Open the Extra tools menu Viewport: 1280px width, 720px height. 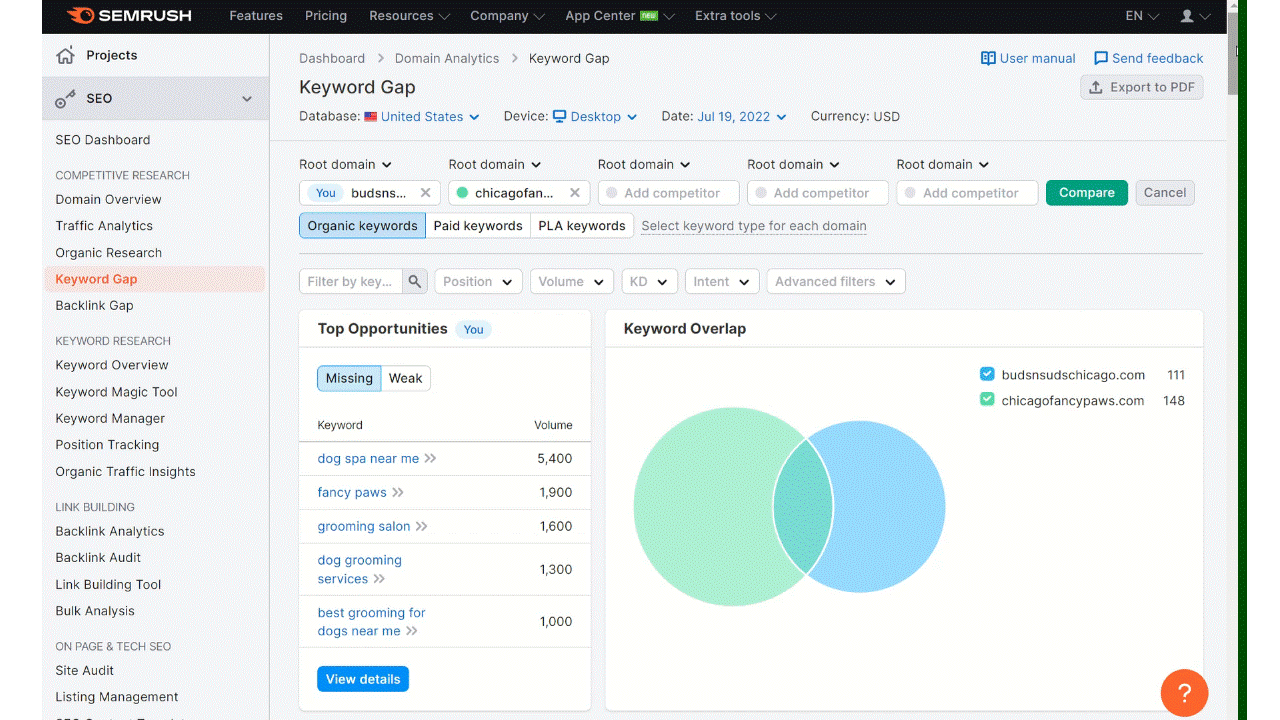(x=735, y=16)
